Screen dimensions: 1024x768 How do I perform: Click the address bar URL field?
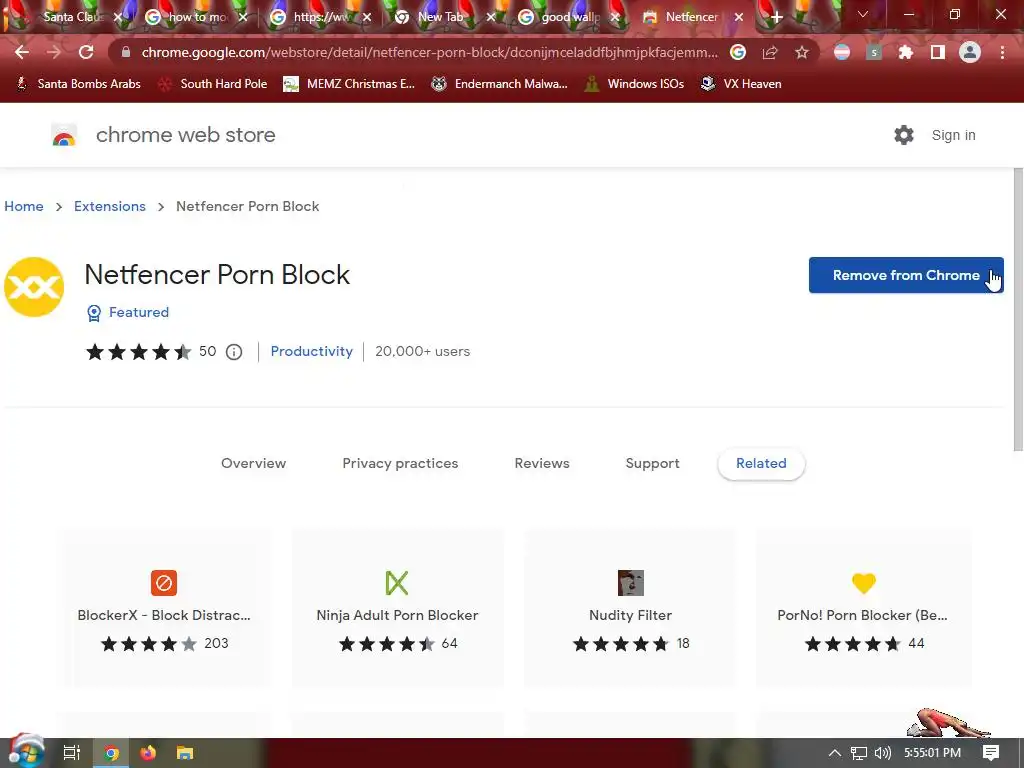(429, 52)
